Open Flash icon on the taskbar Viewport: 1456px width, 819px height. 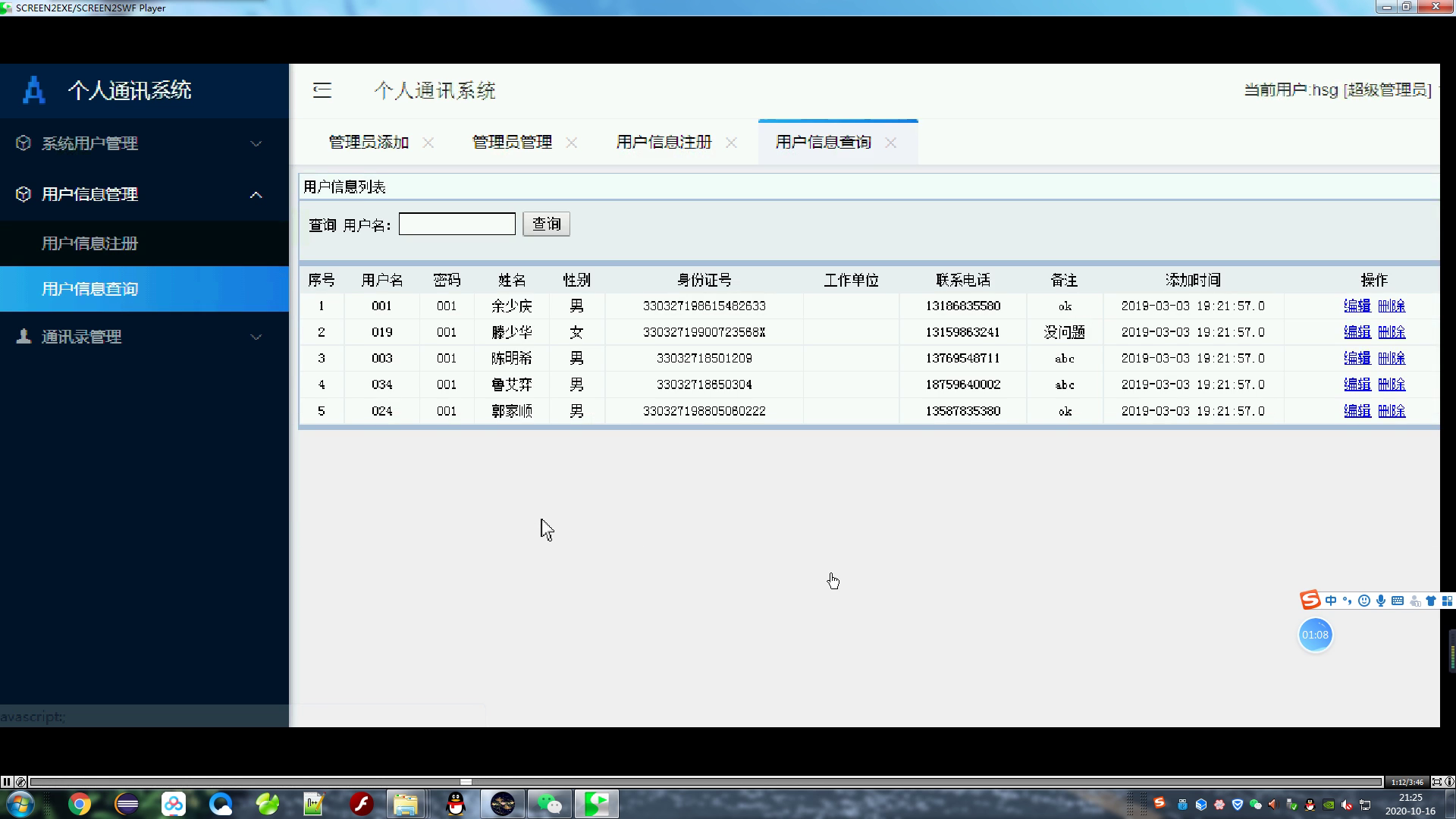362,804
